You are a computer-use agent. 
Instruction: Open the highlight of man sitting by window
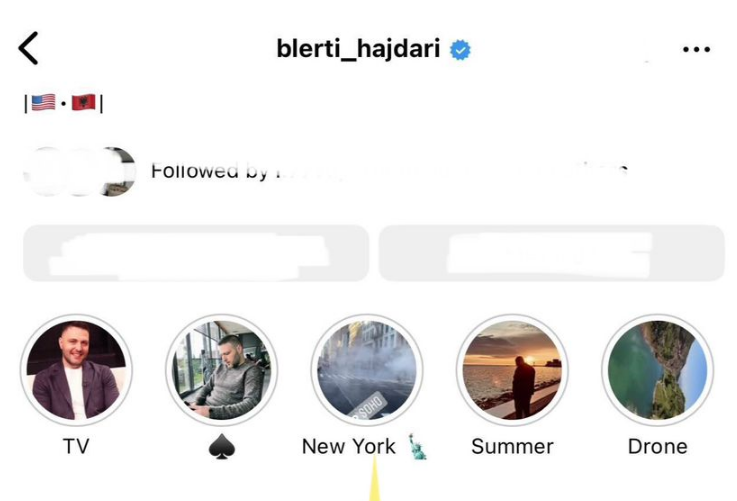pyautogui.click(x=221, y=370)
